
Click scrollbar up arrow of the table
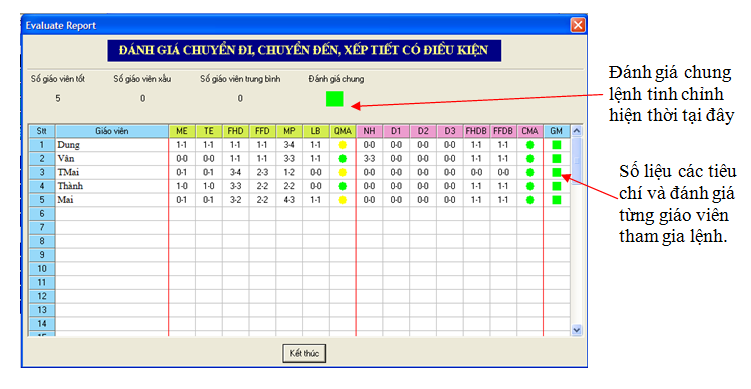coord(577,131)
